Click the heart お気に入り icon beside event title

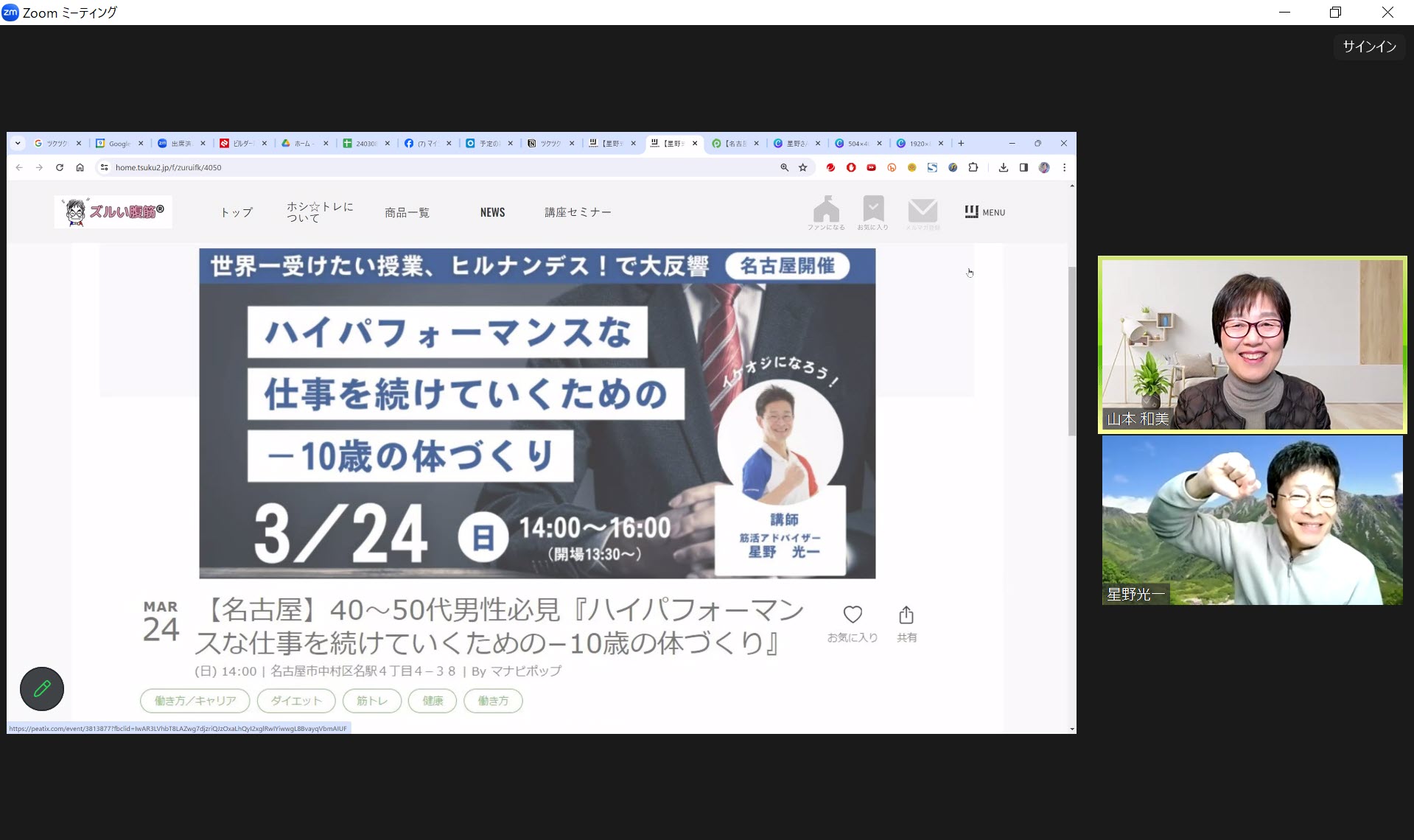click(x=853, y=615)
